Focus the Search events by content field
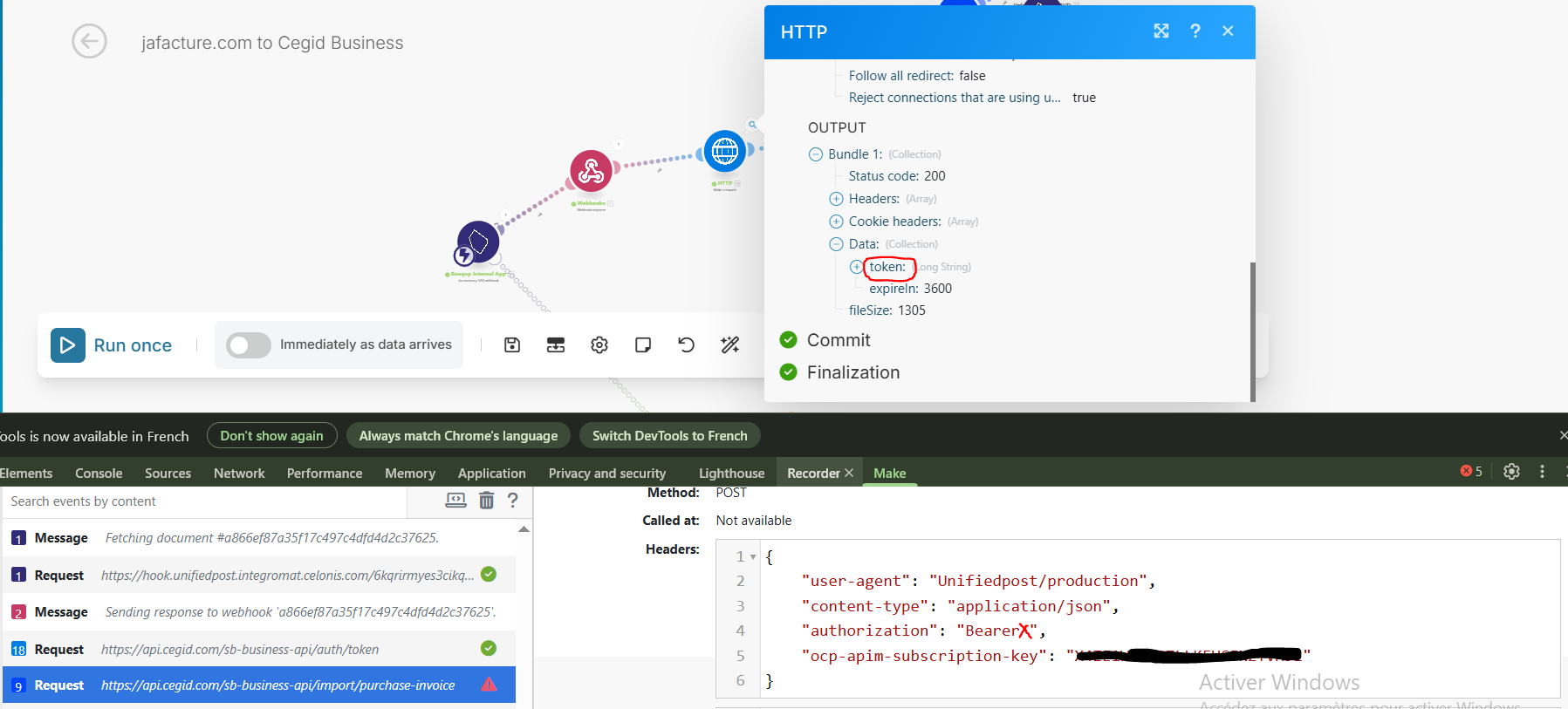 205,501
